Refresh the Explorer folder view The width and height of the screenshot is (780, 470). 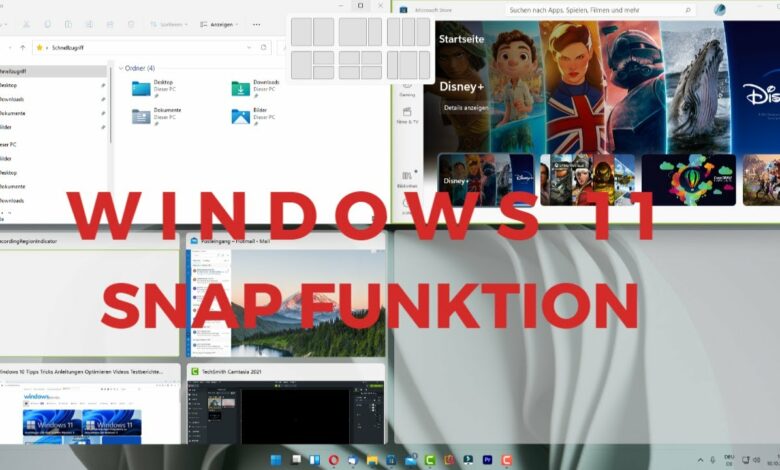pyautogui.click(x=264, y=47)
